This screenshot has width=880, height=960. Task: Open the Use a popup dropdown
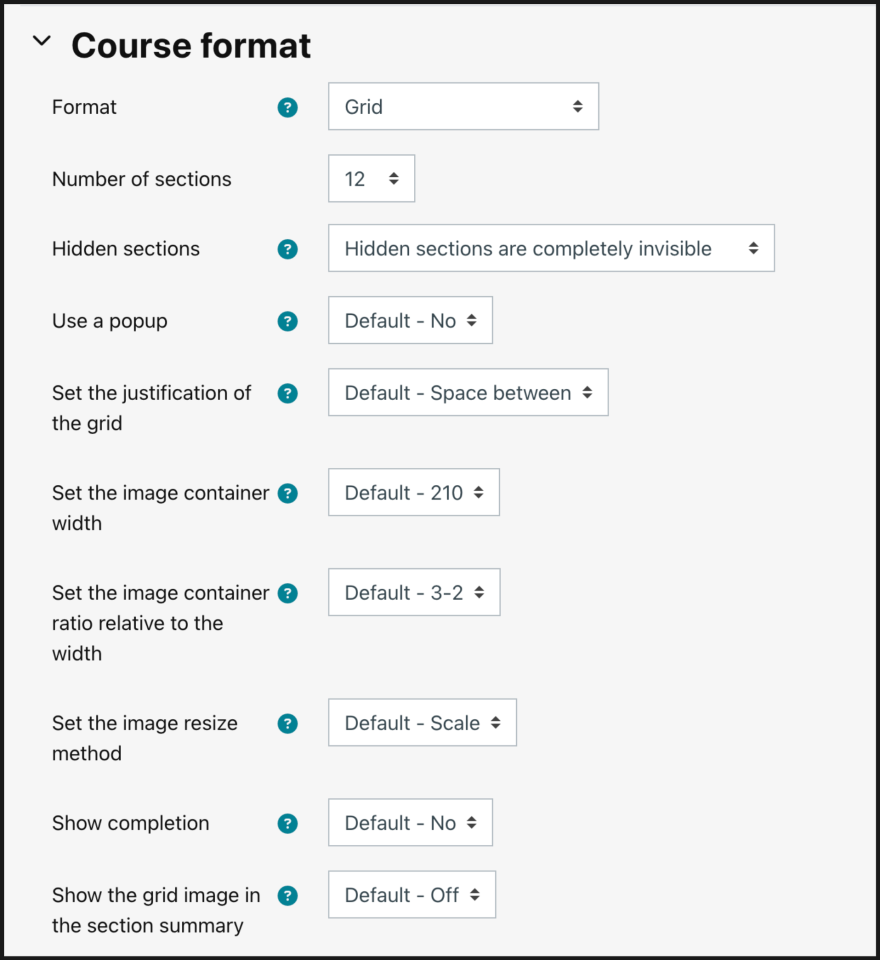click(410, 321)
